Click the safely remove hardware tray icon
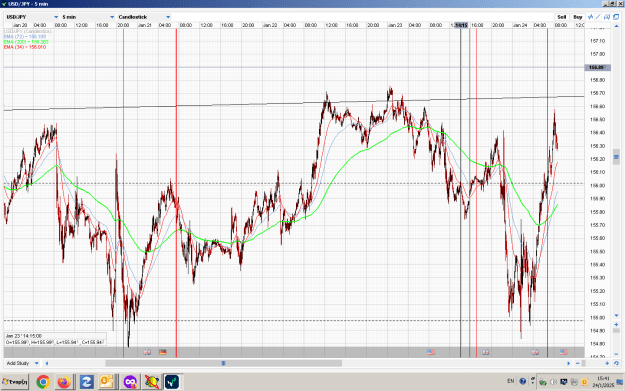 [x=543, y=382]
